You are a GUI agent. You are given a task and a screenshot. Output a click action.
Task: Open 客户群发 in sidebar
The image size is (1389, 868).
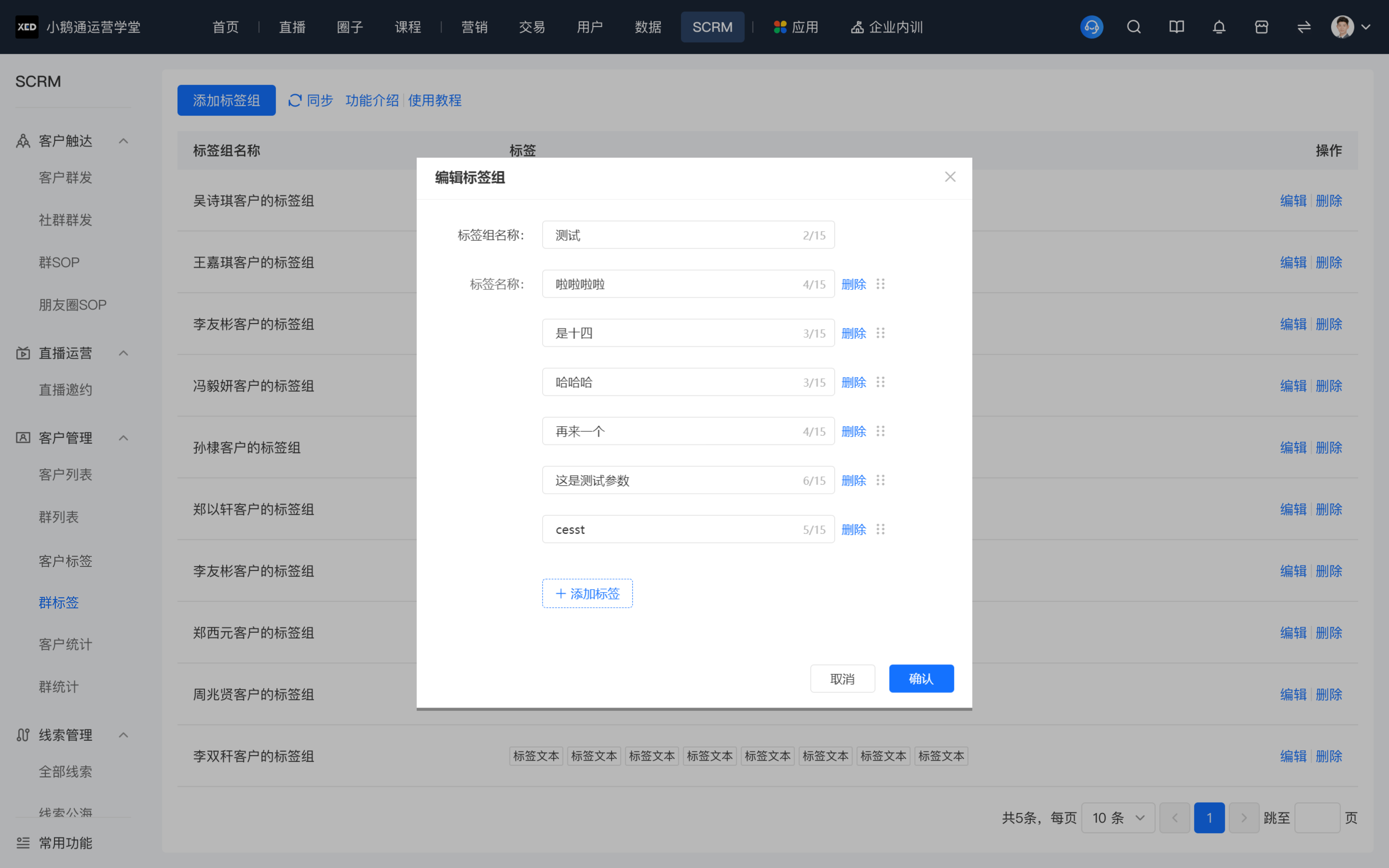pyautogui.click(x=65, y=177)
